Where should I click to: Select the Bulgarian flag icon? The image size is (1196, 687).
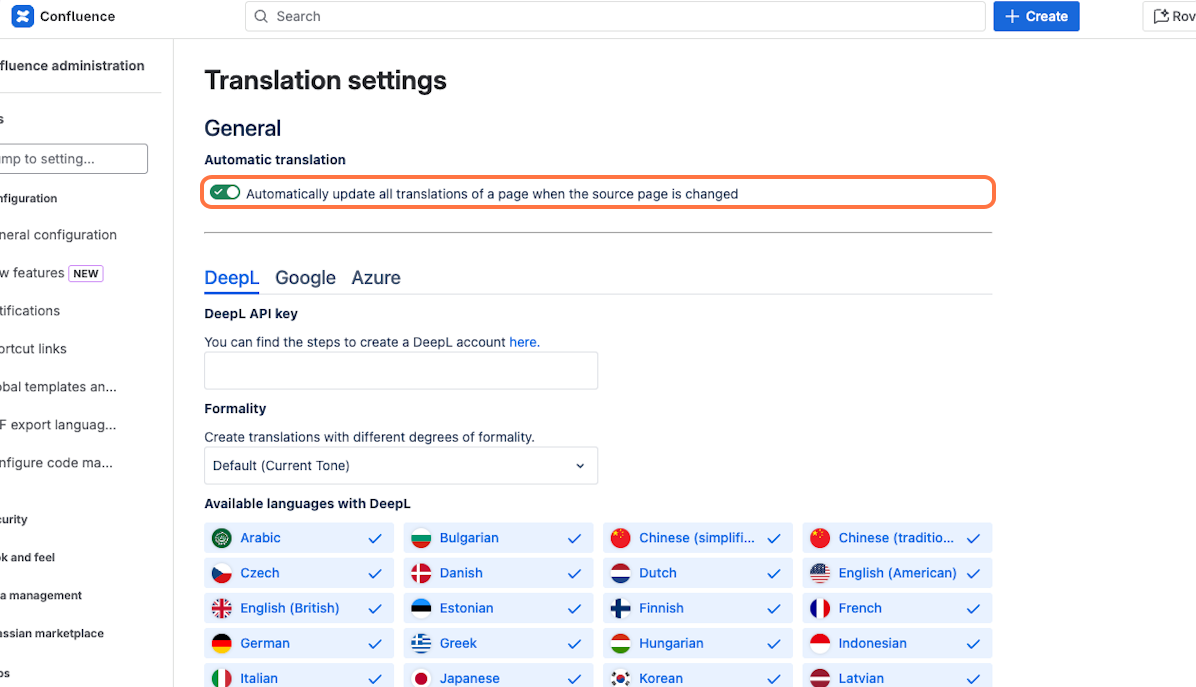pos(421,538)
